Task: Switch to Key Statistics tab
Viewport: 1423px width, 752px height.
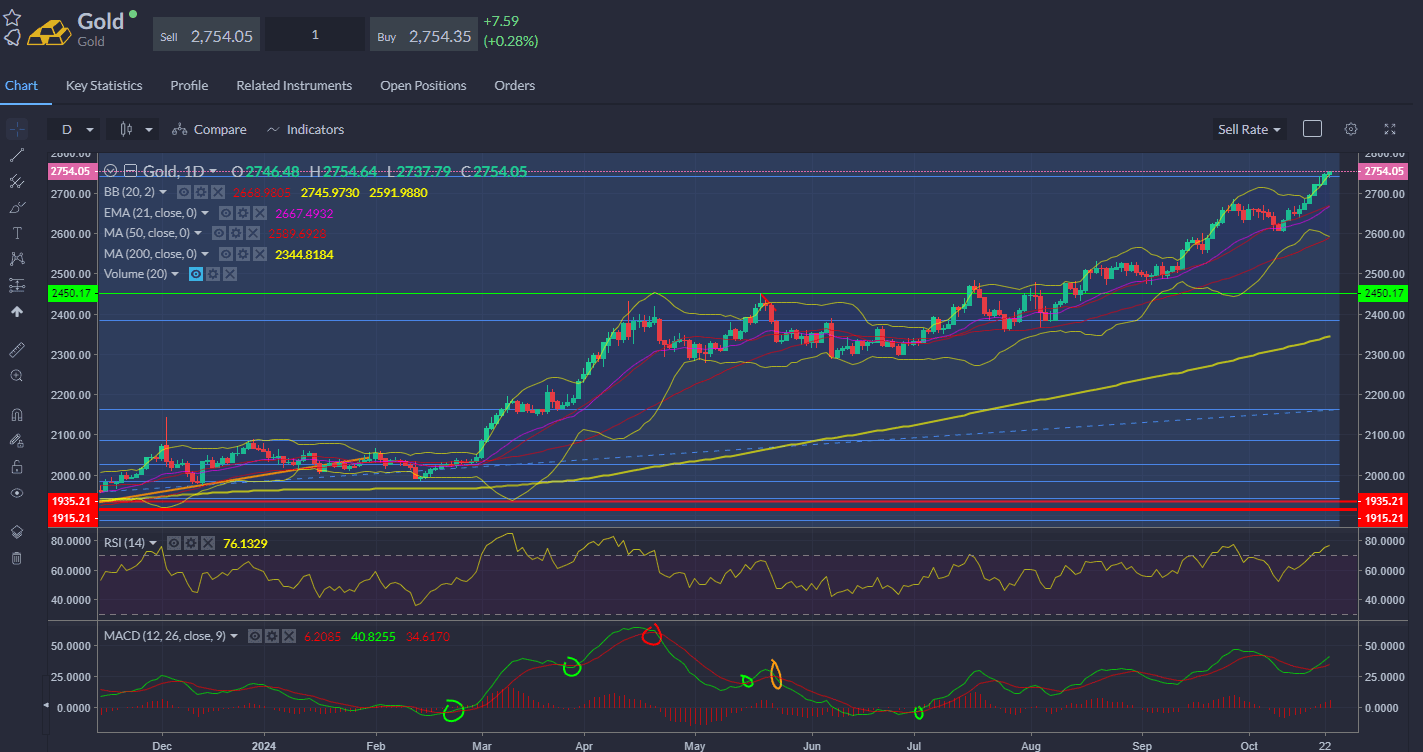Action: point(104,86)
